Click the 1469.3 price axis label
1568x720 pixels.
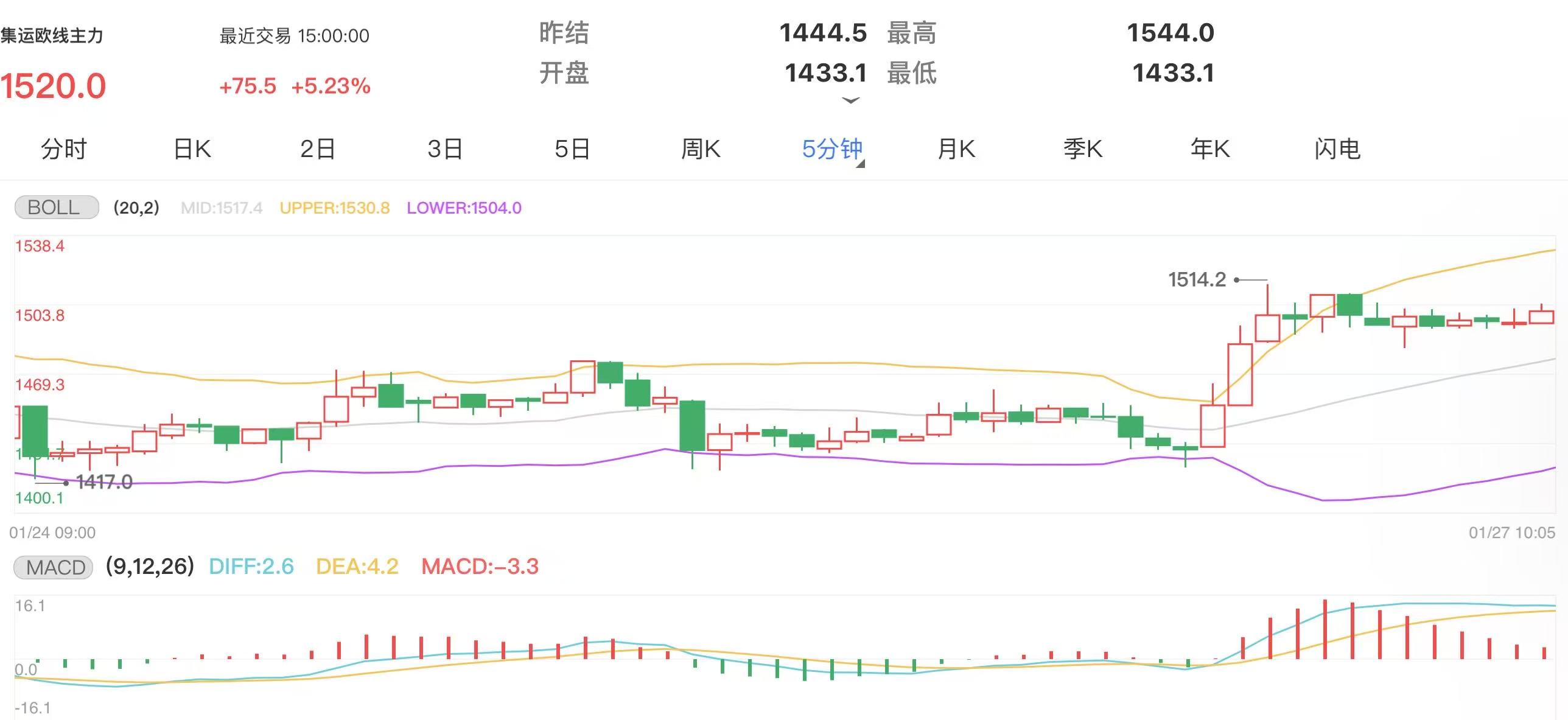[x=40, y=385]
